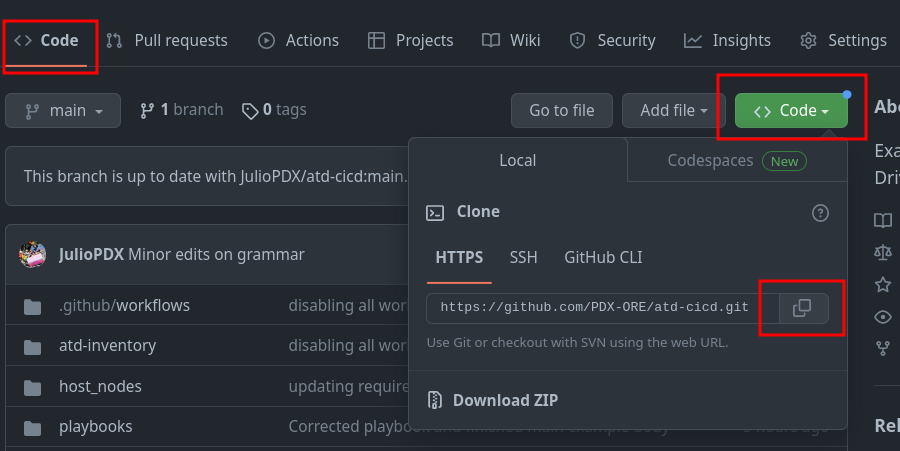Click the Projects table icon
The image size is (900, 451).
377,40
